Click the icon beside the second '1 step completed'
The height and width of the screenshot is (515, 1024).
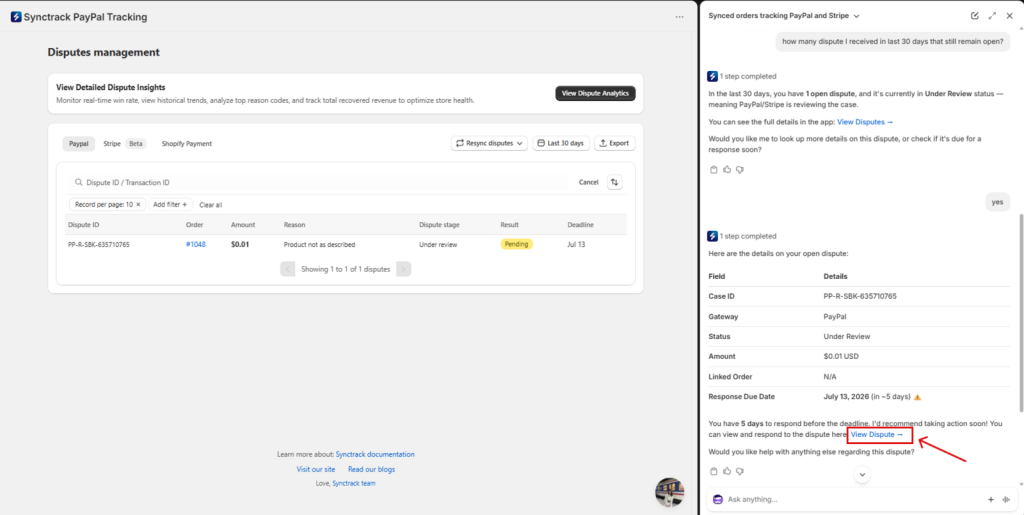click(712, 236)
